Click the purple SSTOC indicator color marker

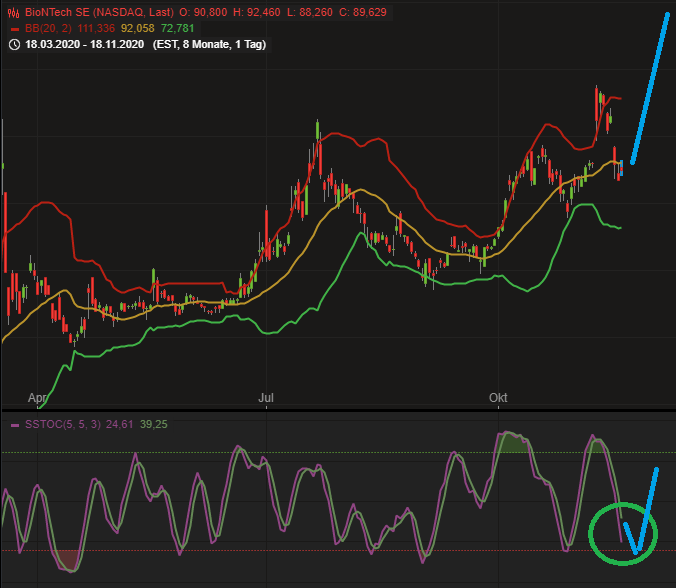pyautogui.click(x=15, y=425)
